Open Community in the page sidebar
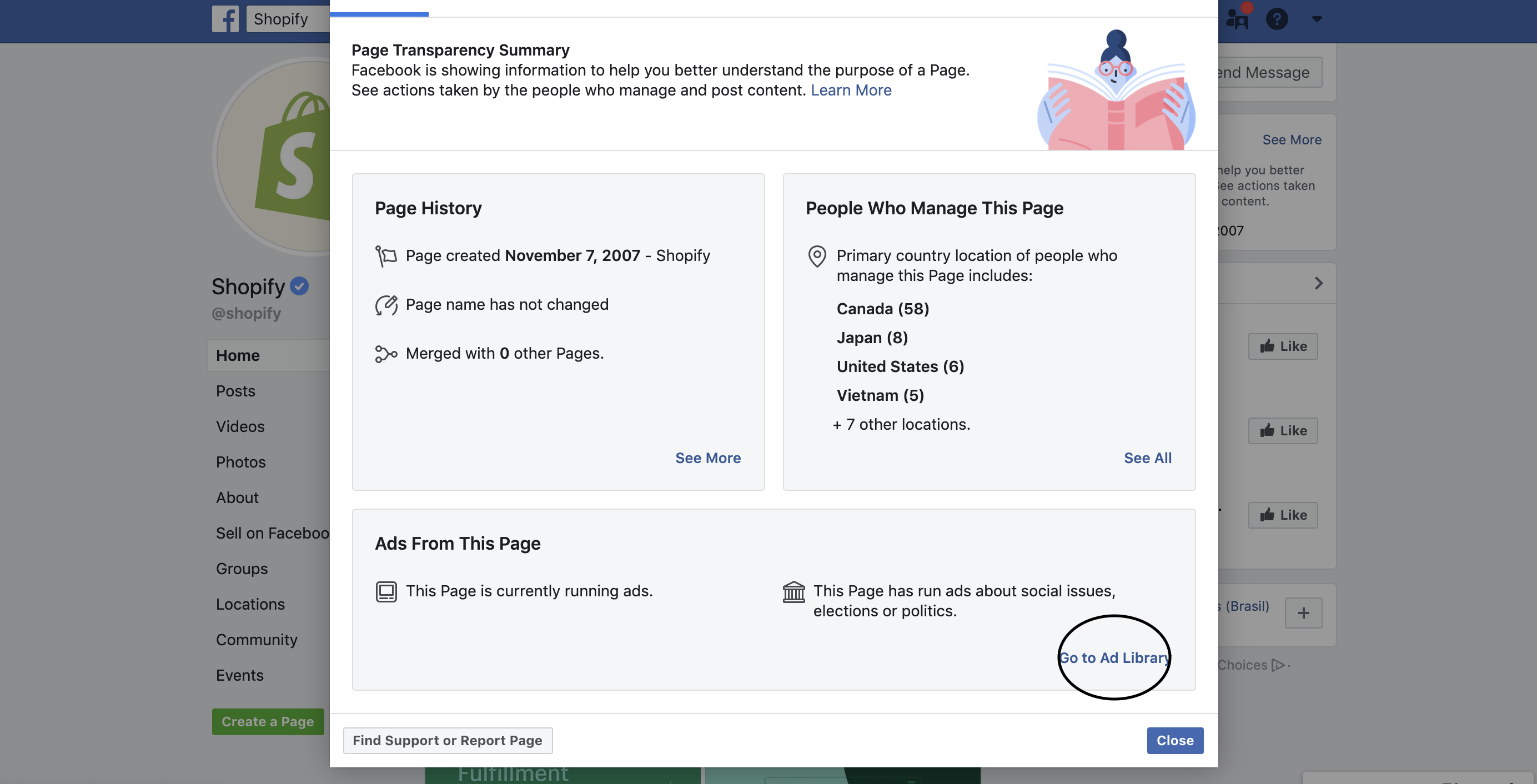 click(x=257, y=640)
